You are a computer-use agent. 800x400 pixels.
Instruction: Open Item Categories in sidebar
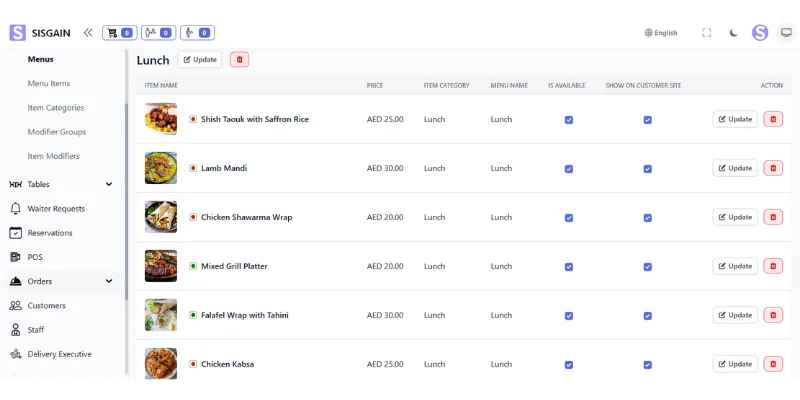[56, 108]
